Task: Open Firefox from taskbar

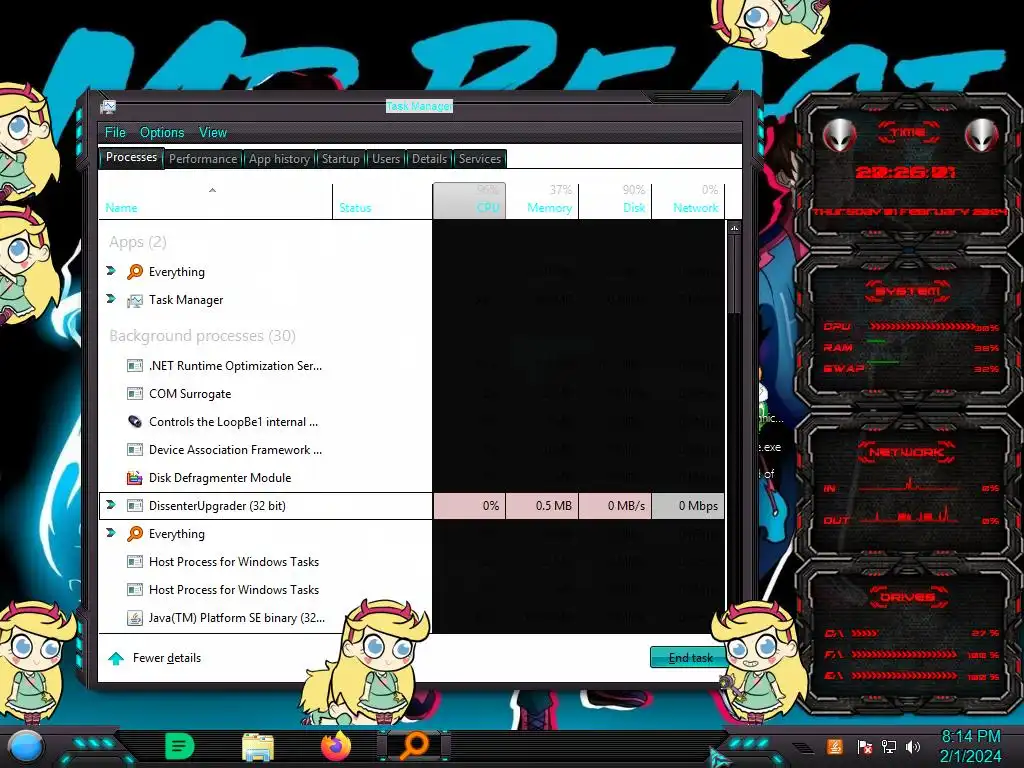Action: tap(336, 746)
